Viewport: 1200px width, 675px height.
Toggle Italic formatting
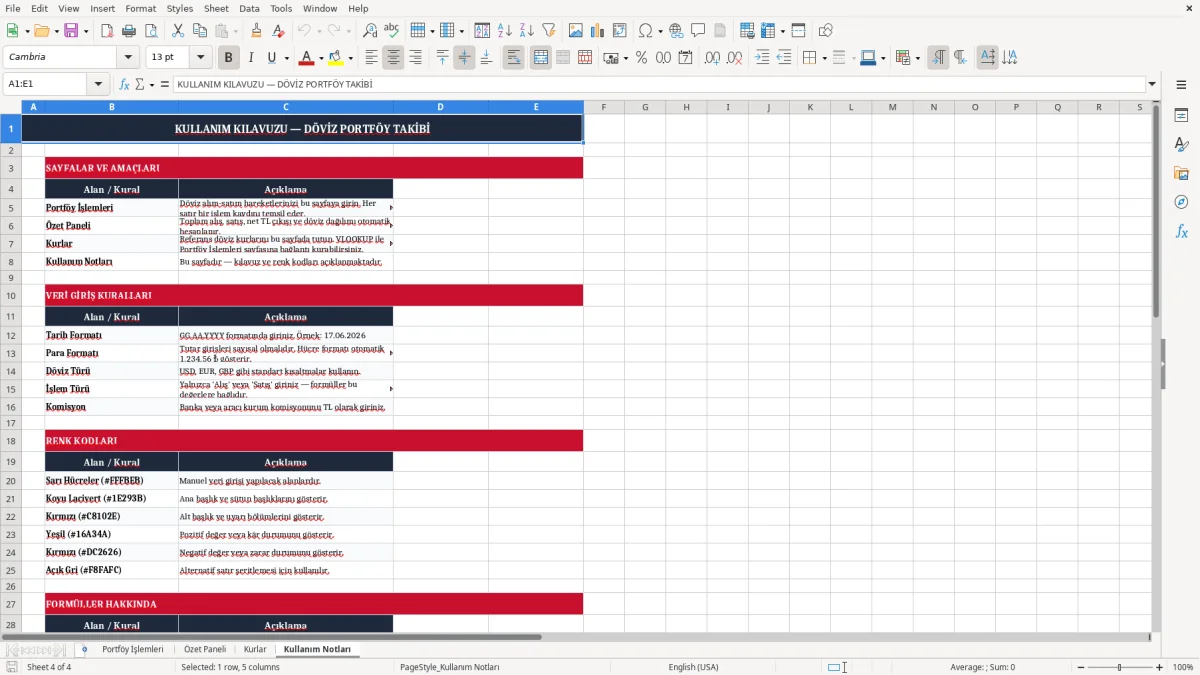(250, 58)
